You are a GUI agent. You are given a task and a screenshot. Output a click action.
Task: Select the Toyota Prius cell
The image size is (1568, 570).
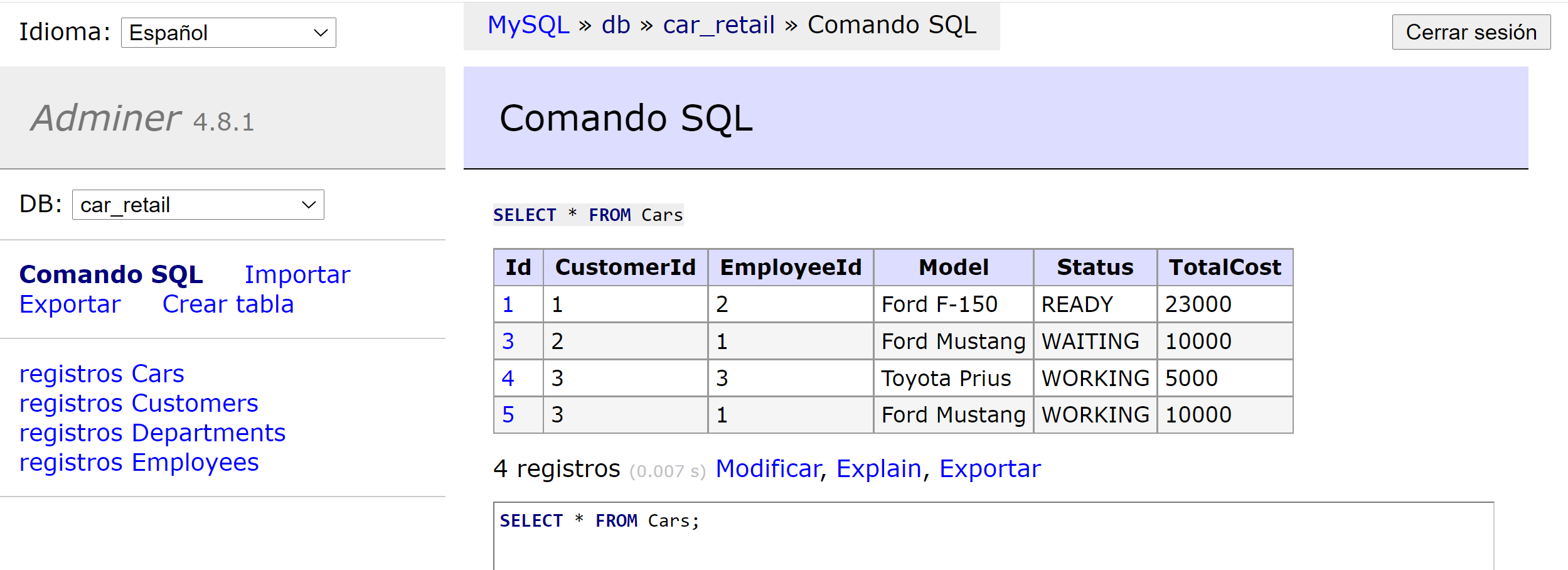pos(953,379)
